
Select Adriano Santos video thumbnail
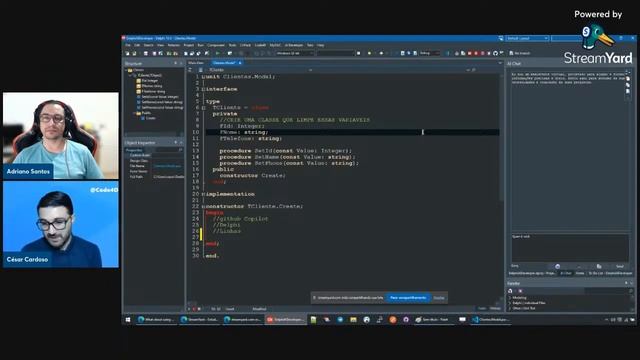tap(61, 136)
